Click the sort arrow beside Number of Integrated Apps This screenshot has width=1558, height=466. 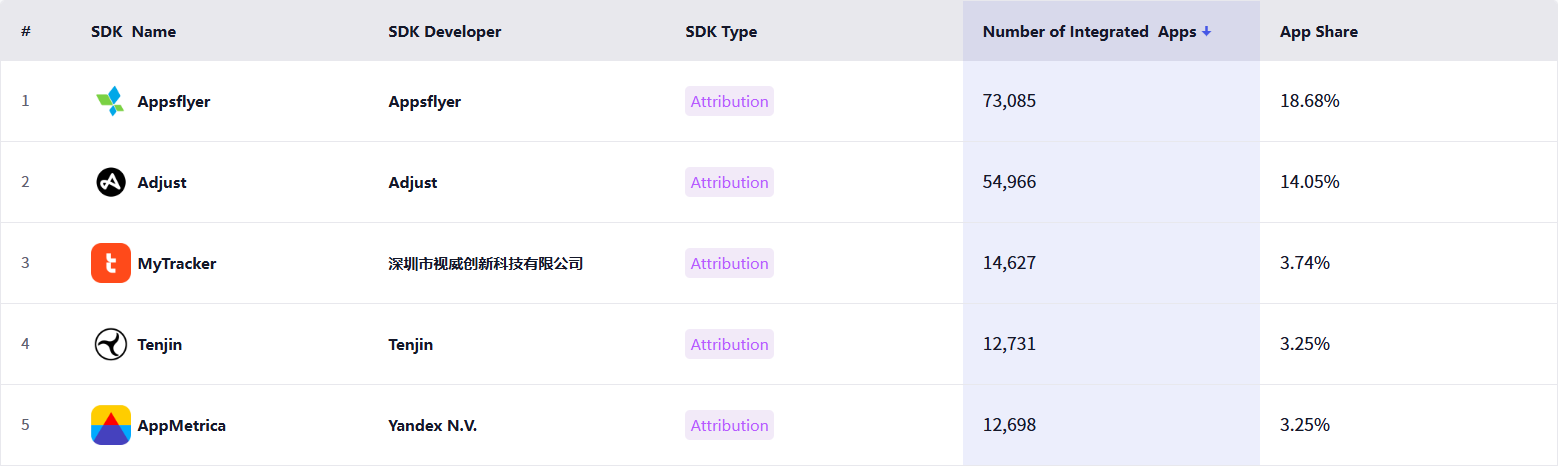[x=1207, y=32]
